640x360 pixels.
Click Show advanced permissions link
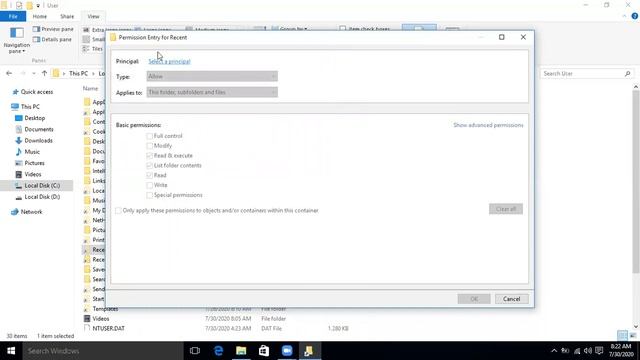488,125
